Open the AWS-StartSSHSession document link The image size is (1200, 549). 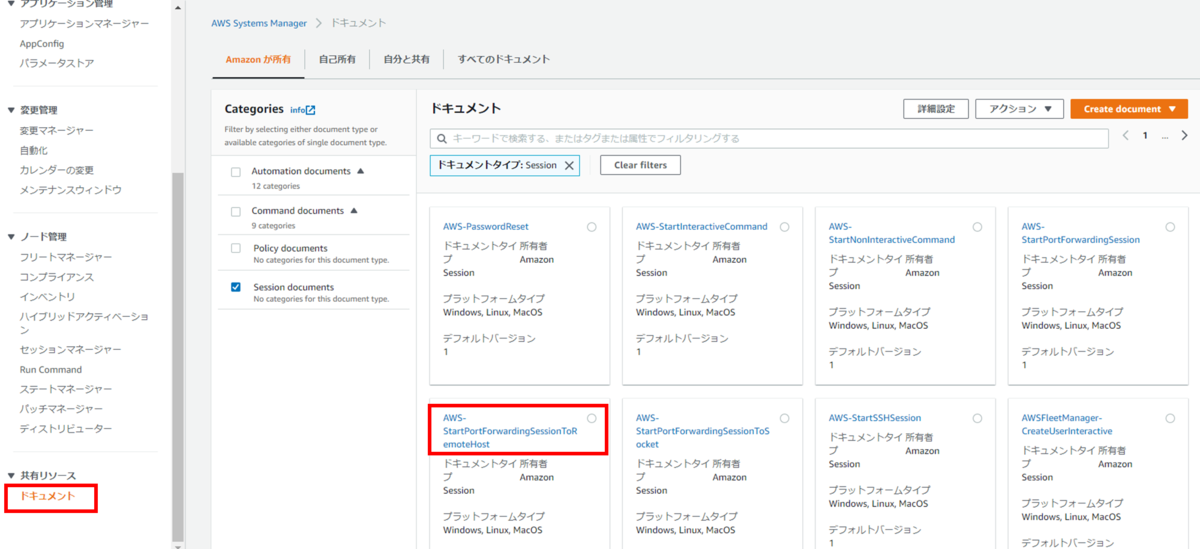click(x=875, y=418)
